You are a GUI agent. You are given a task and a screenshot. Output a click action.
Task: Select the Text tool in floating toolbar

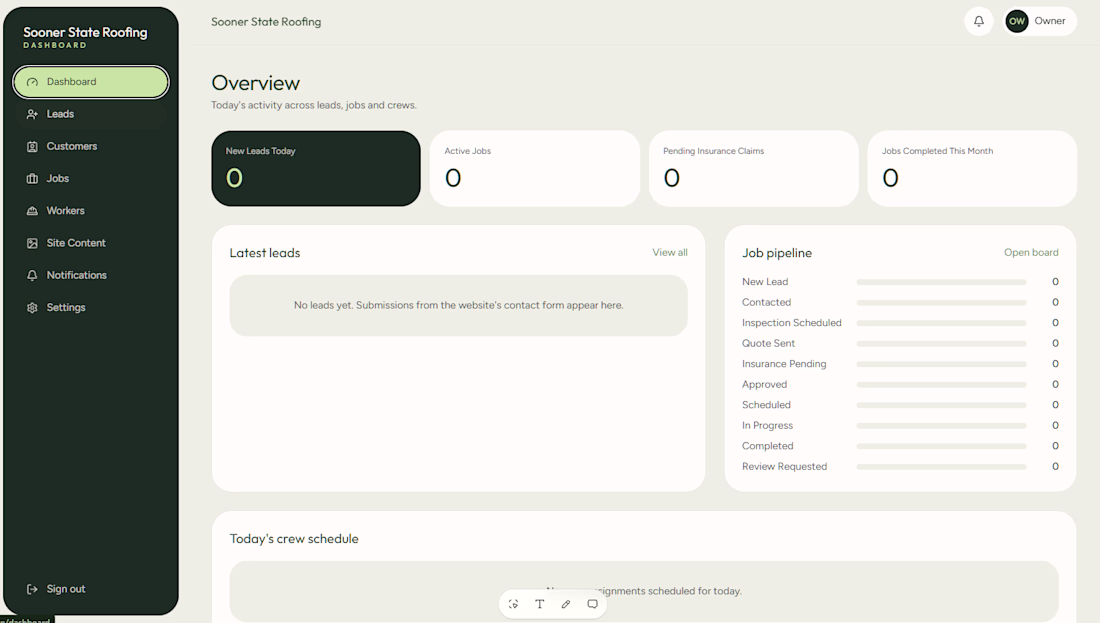pos(539,604)
